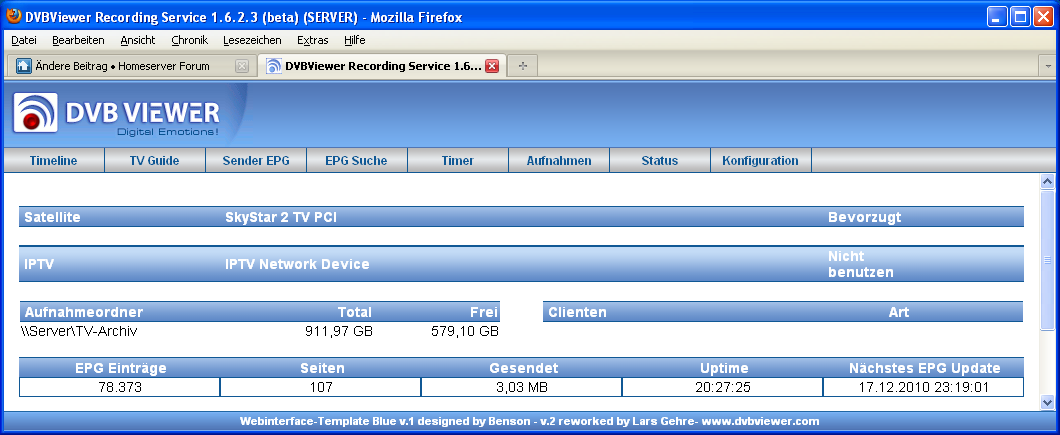Open the Datei menu

coord(24,40)
